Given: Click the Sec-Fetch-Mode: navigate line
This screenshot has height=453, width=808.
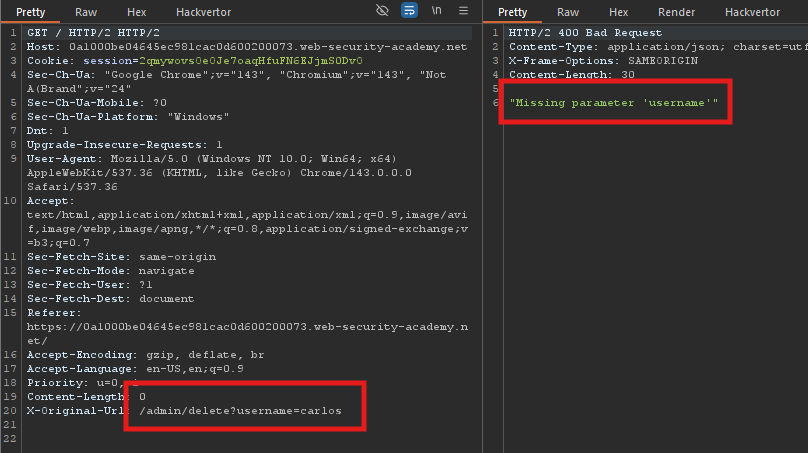Looking at the screenshot, I should pos(111,270).
